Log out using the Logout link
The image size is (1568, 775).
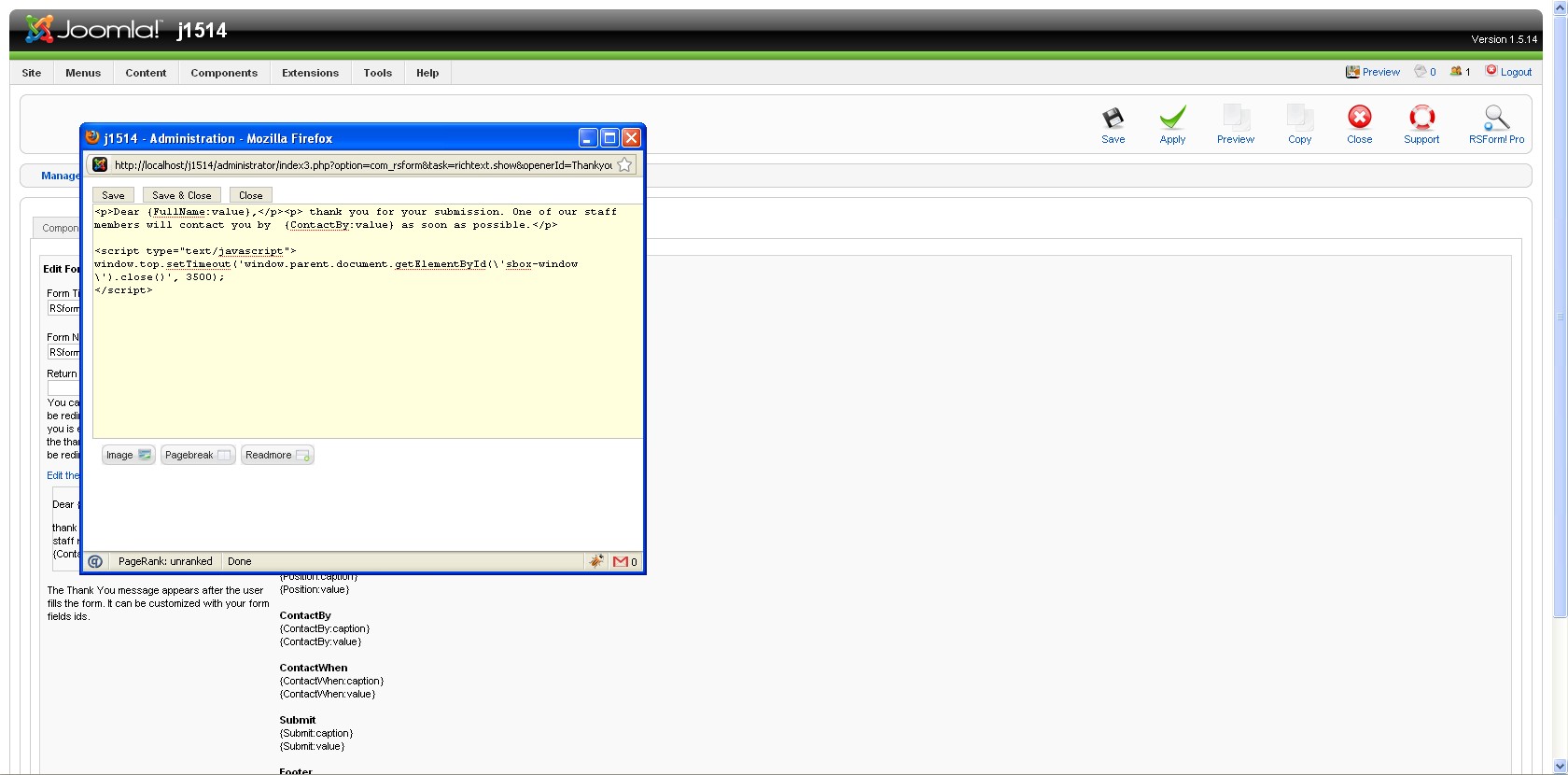click(x=1509, y=72)
